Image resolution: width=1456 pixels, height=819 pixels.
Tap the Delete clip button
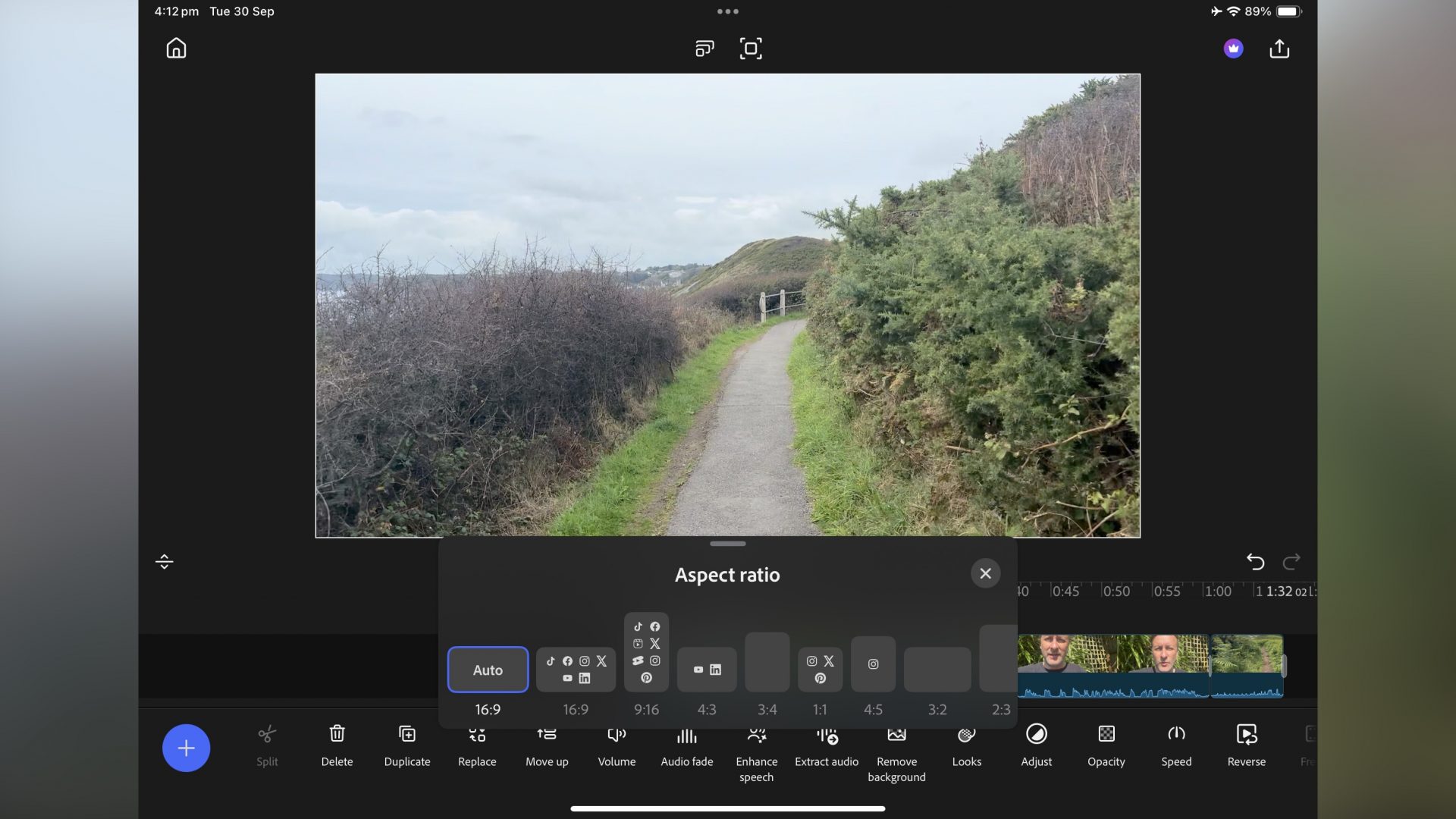click(337, 747)
